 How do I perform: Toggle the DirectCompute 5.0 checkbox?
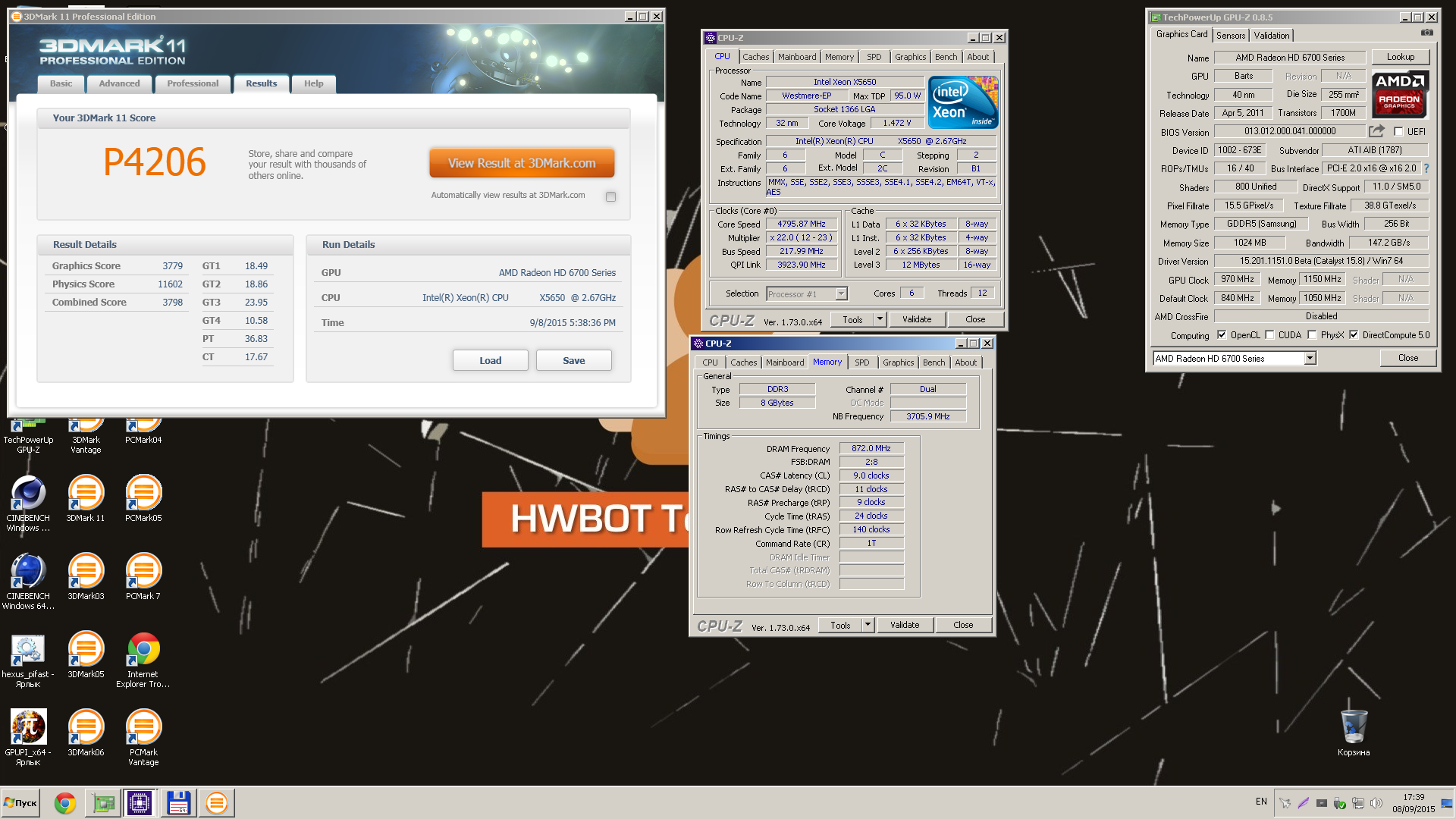click(1354, 334)
